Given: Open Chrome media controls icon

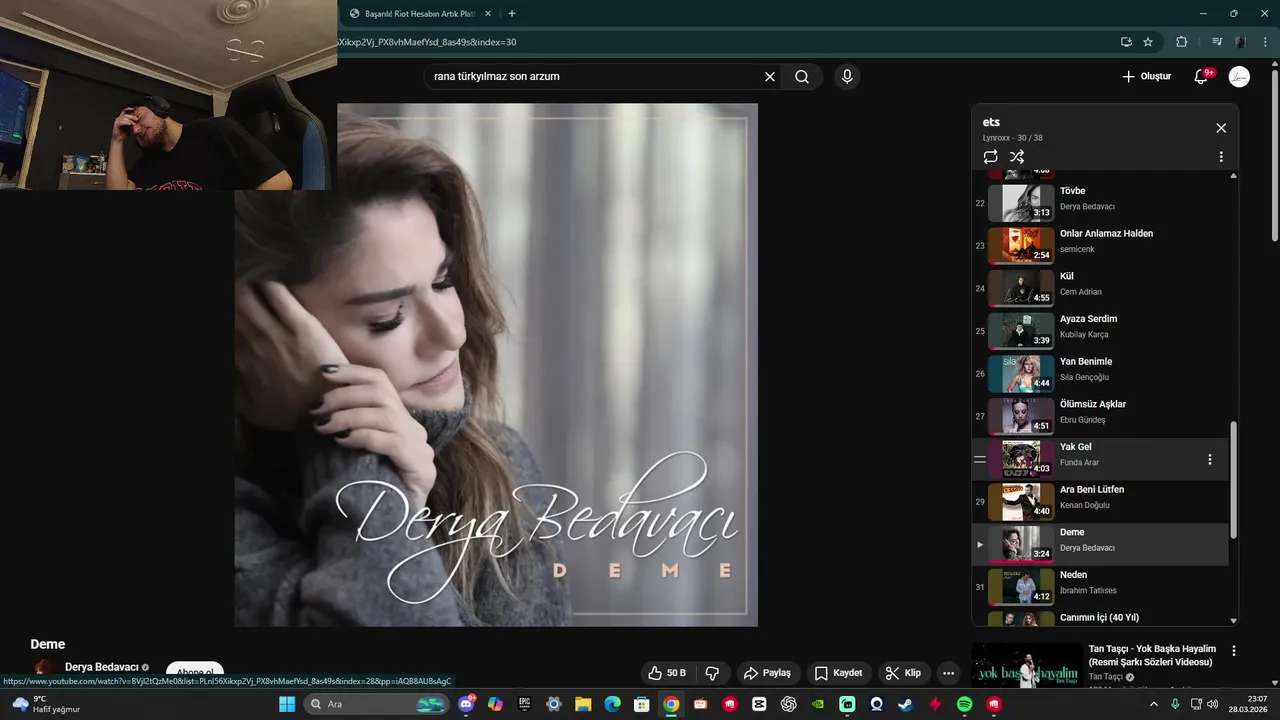Looking at the screenshot, I should (x=1217, y=42).
